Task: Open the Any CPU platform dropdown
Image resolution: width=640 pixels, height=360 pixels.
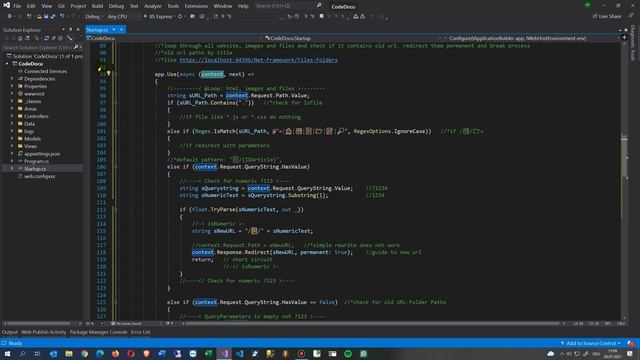Action: [x=123, y=17]
